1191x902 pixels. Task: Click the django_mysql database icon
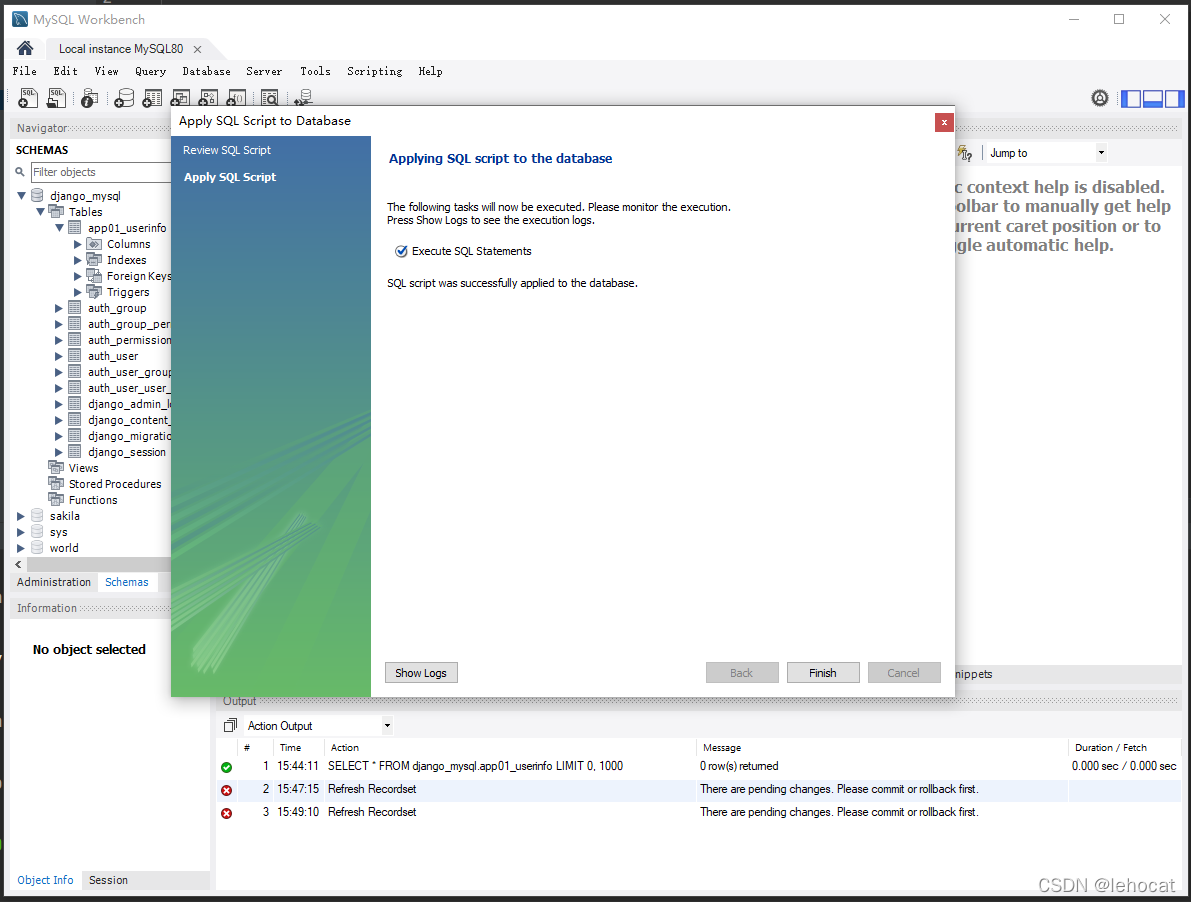click(37, 196)
